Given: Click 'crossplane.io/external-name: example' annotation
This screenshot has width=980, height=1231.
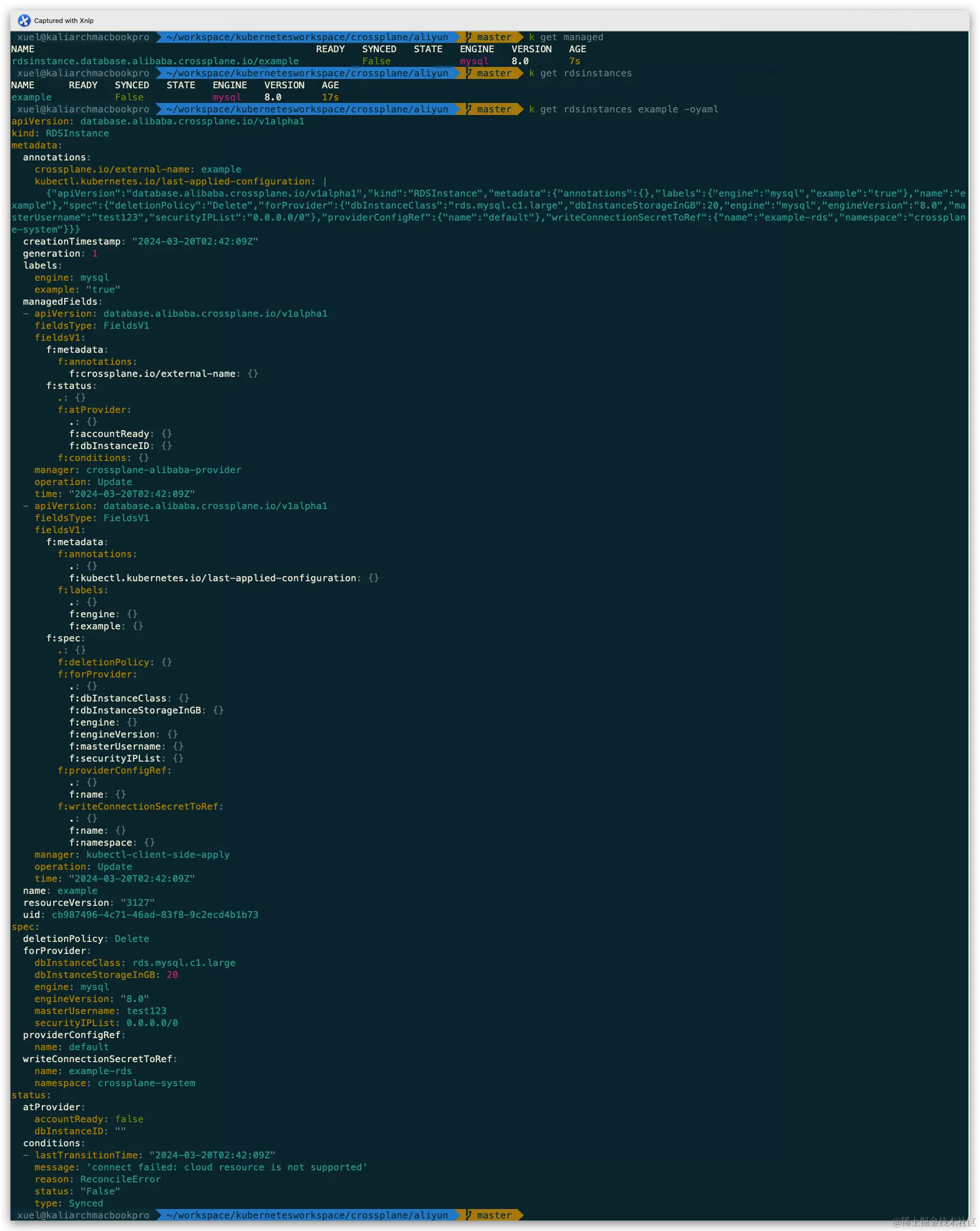Looking at the screenshot, I should (137, 169).
